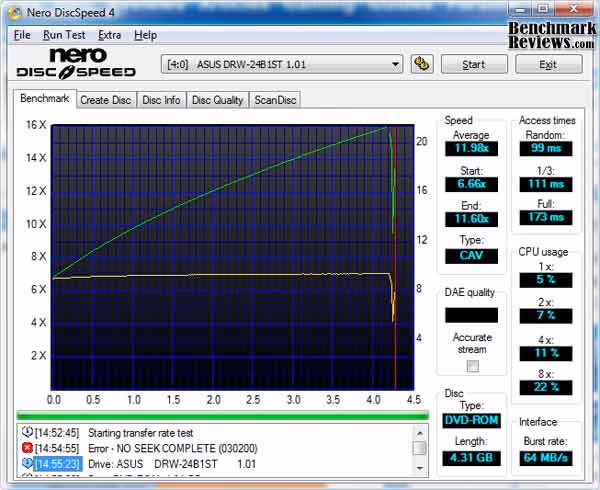
Task: Click the log scrollbar up arrow
Action: [420, 433]
